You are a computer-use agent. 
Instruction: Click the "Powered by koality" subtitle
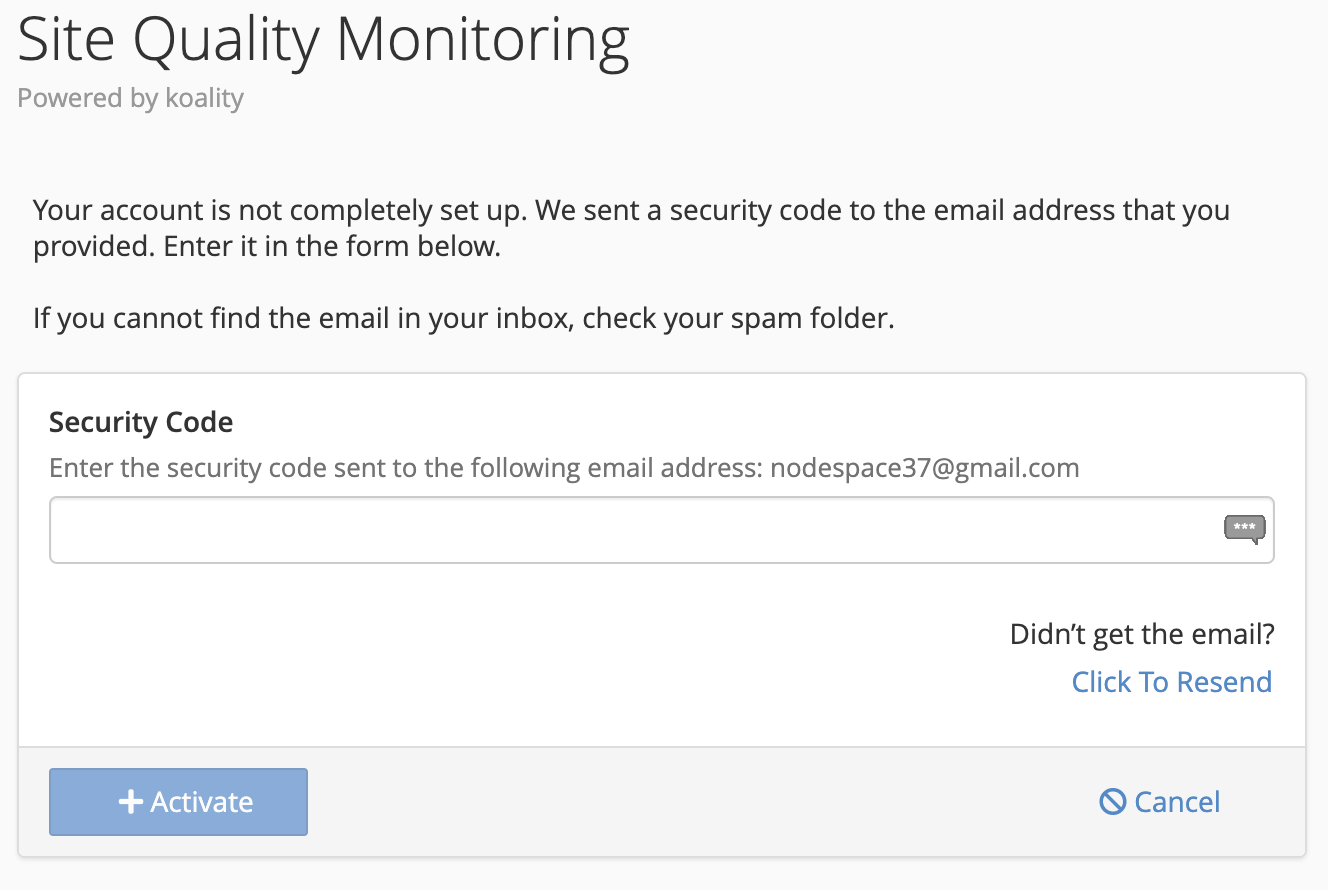(131, 98)
